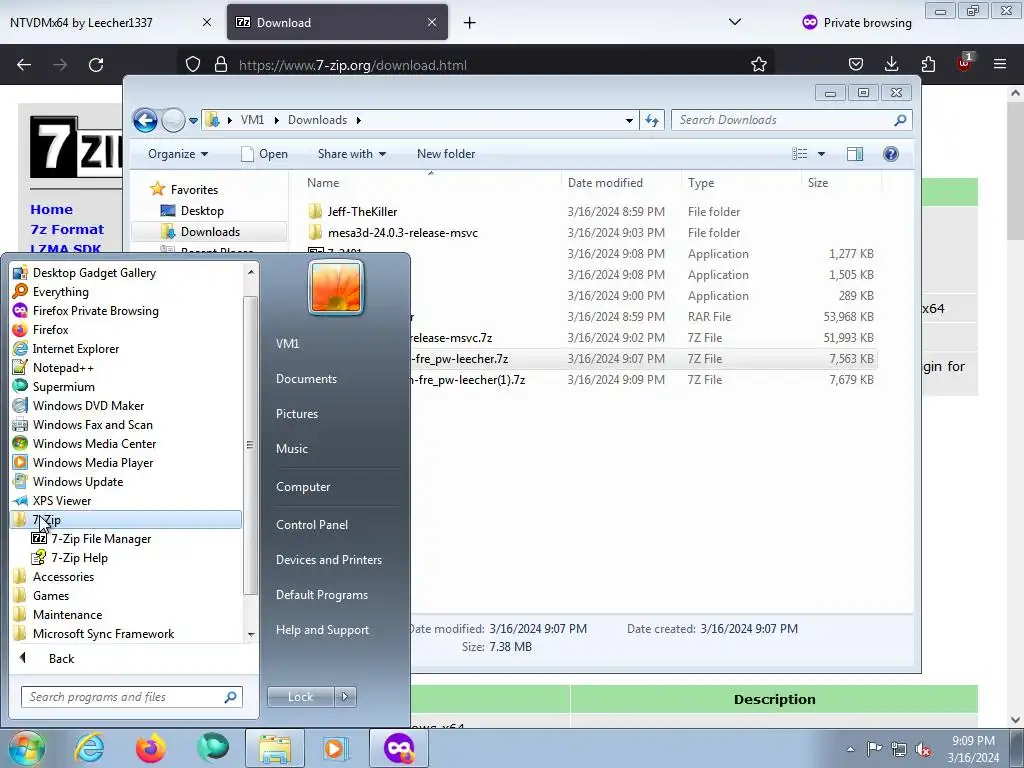Open recent pages dropdown near back button
The image size is (1024, 768).
[193, 120]
